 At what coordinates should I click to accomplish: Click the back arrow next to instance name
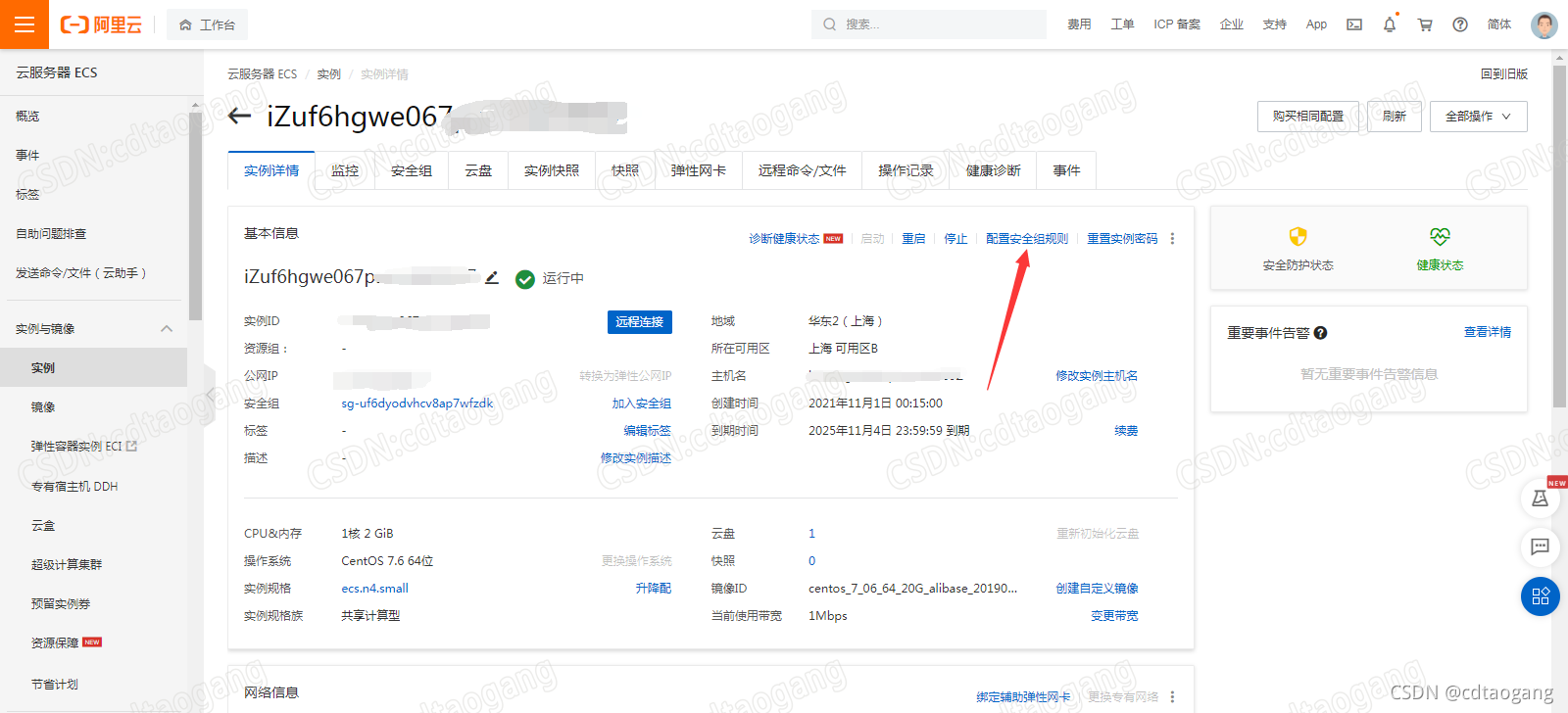tap(239, 117)
